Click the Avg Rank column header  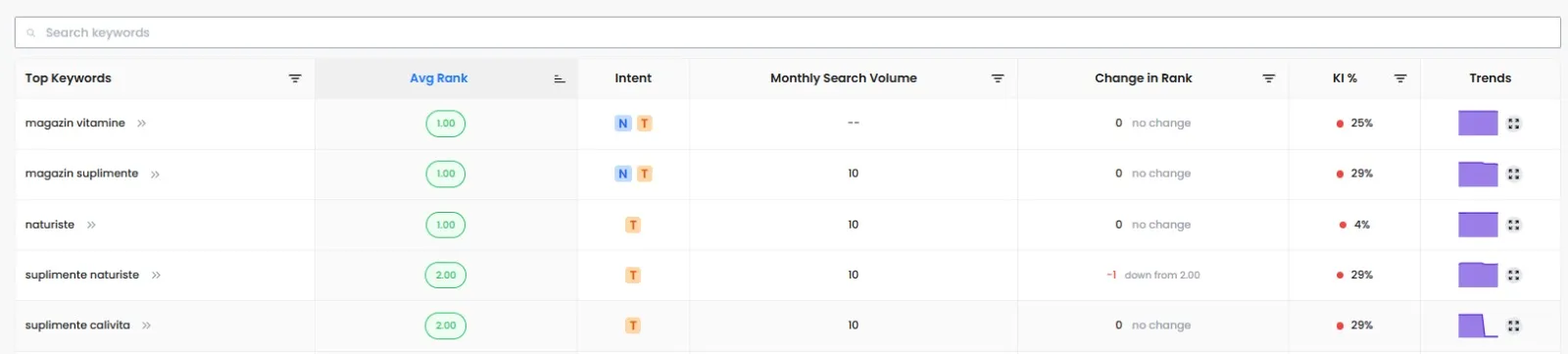click(438, 78)
